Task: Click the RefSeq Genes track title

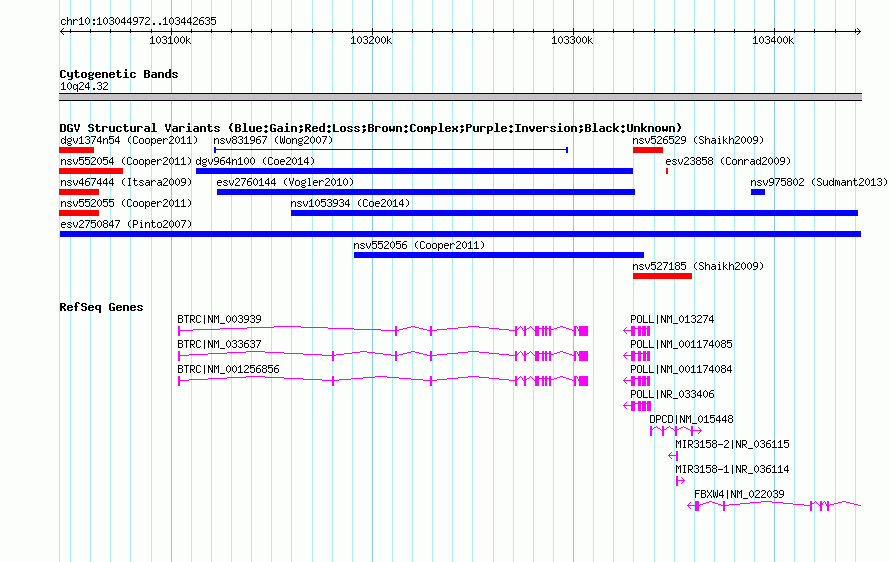Action: point(101,307)
